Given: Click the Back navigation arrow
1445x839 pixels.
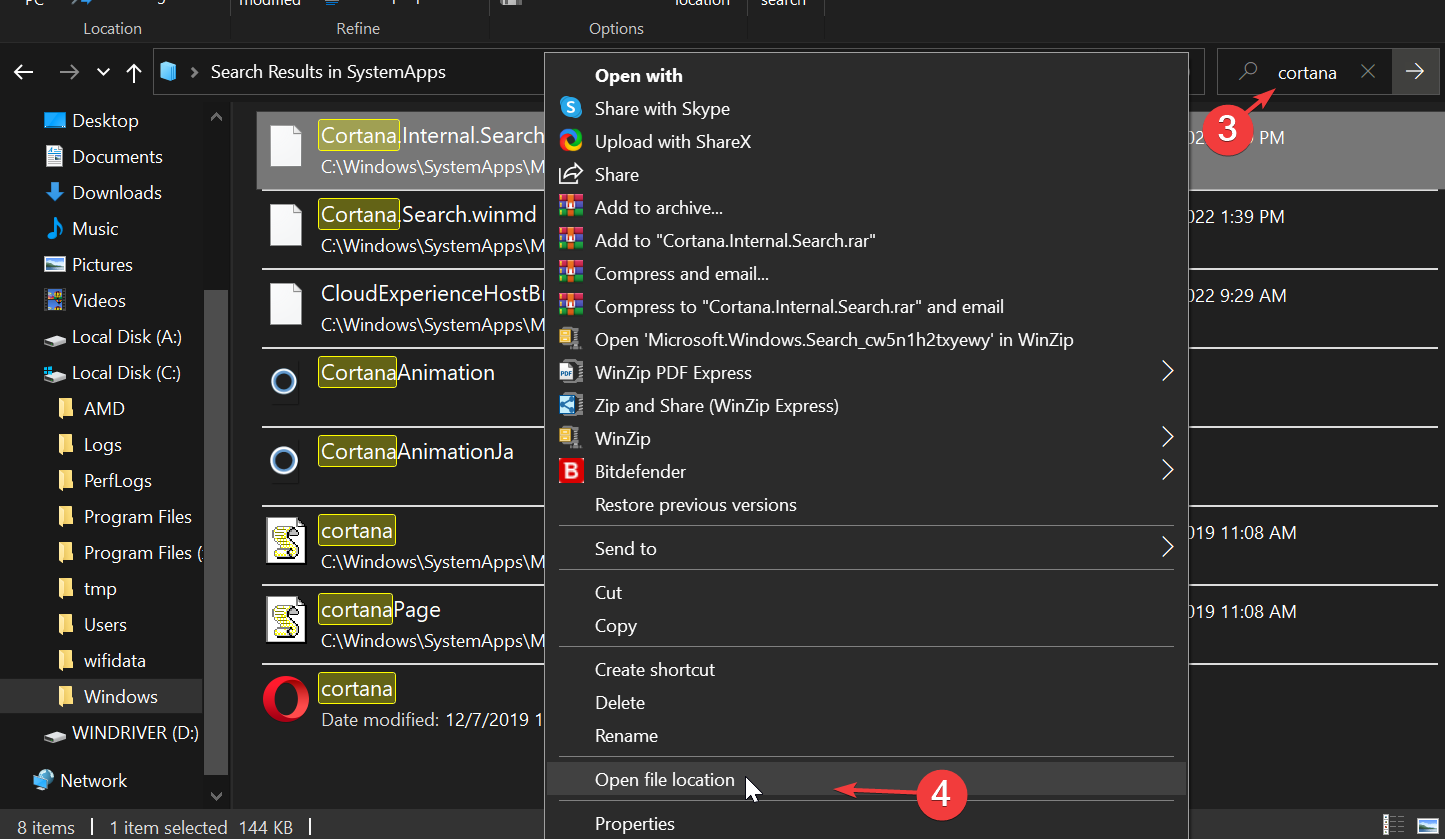Looking at the screenshot, I should pyautogui.click(x=24, y=72).
